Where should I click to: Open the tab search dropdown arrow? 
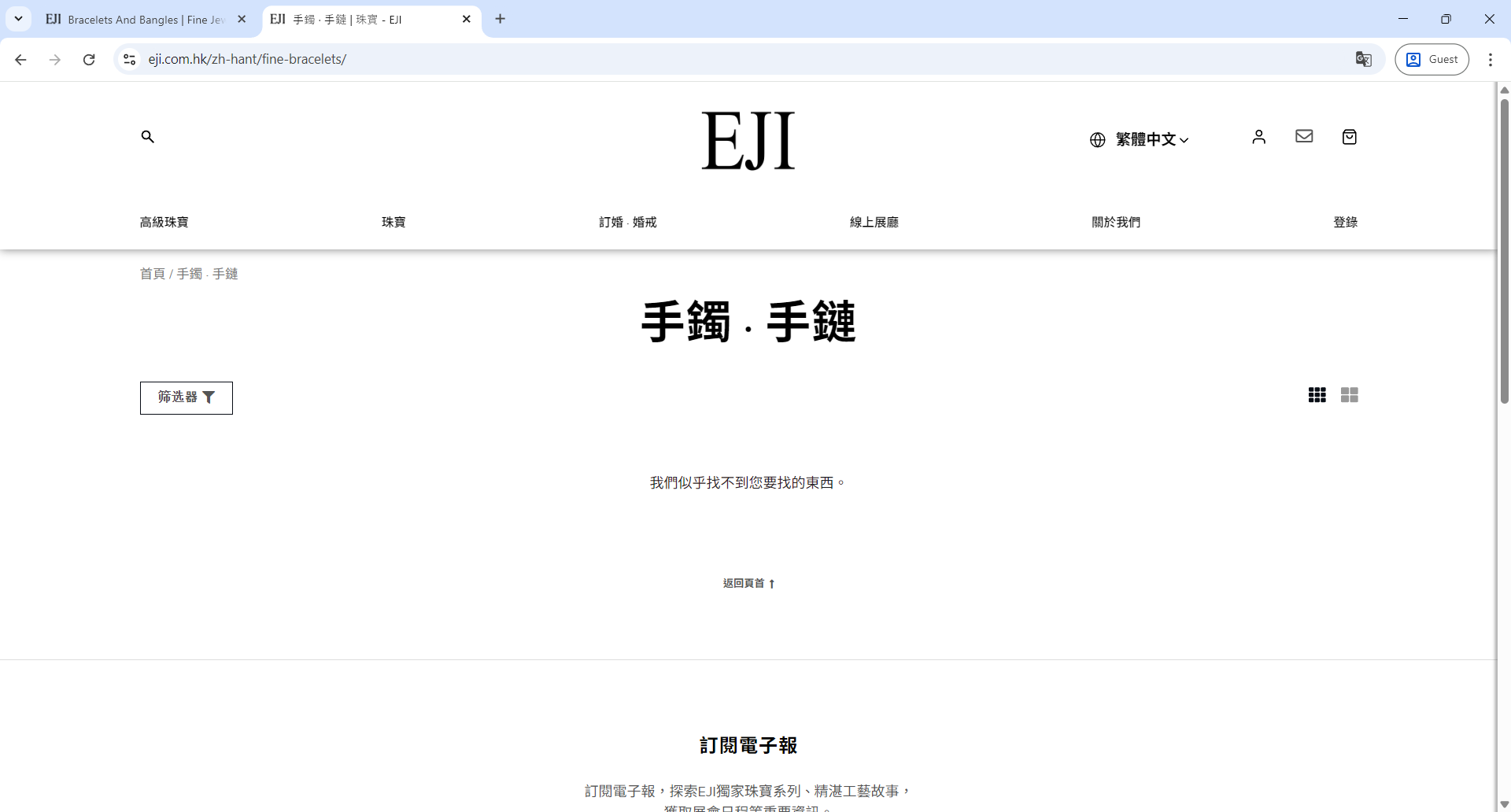pyautogui.click(x=18, y=19)
